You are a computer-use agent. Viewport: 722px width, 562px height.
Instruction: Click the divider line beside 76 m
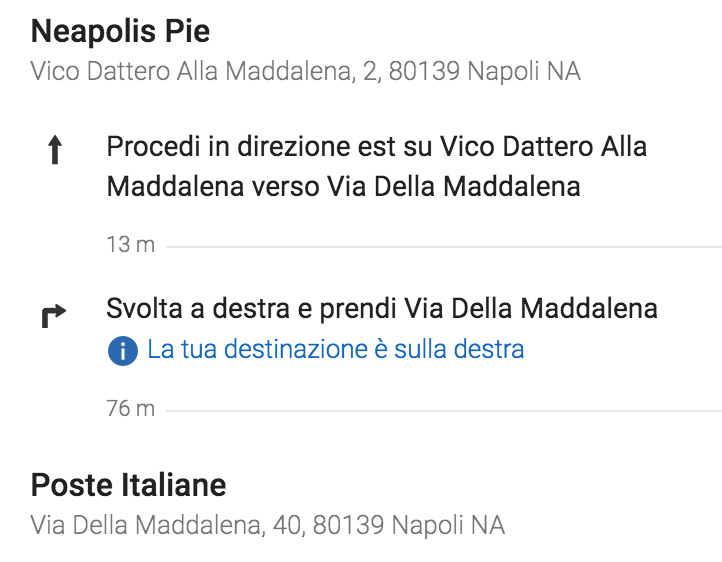[444, 411]
